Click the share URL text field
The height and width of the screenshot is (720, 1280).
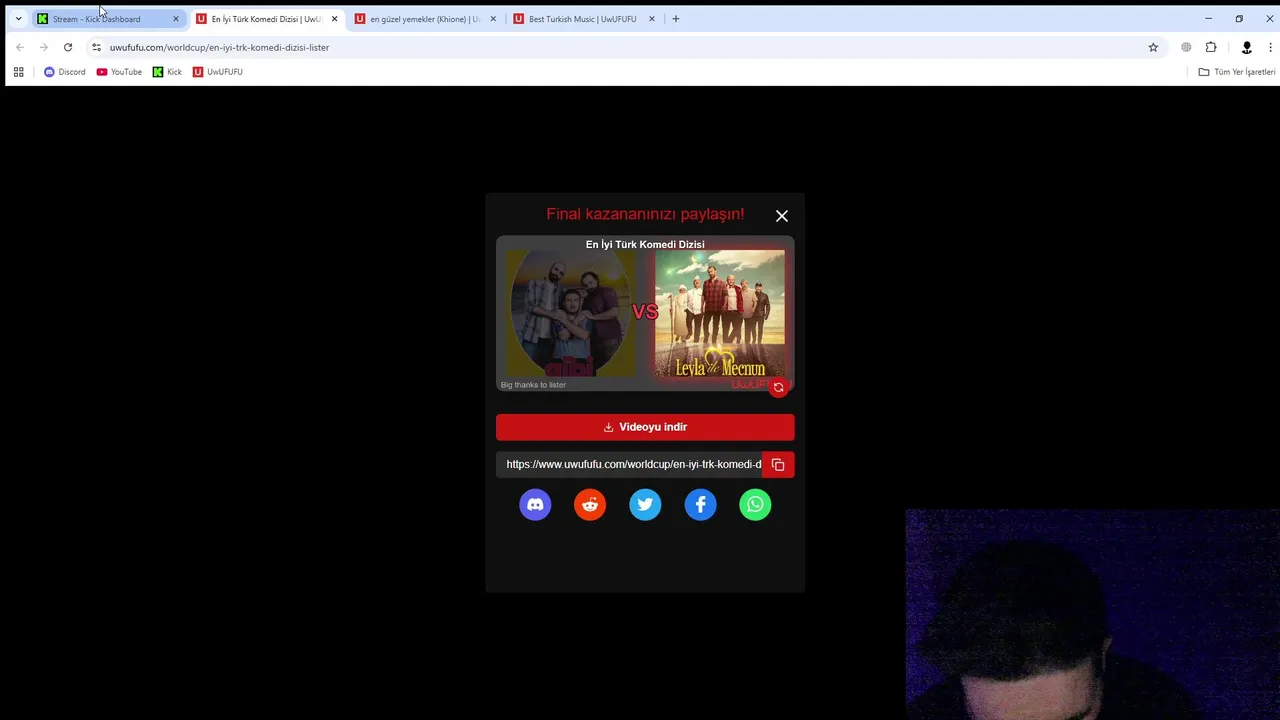coord(629,465)
